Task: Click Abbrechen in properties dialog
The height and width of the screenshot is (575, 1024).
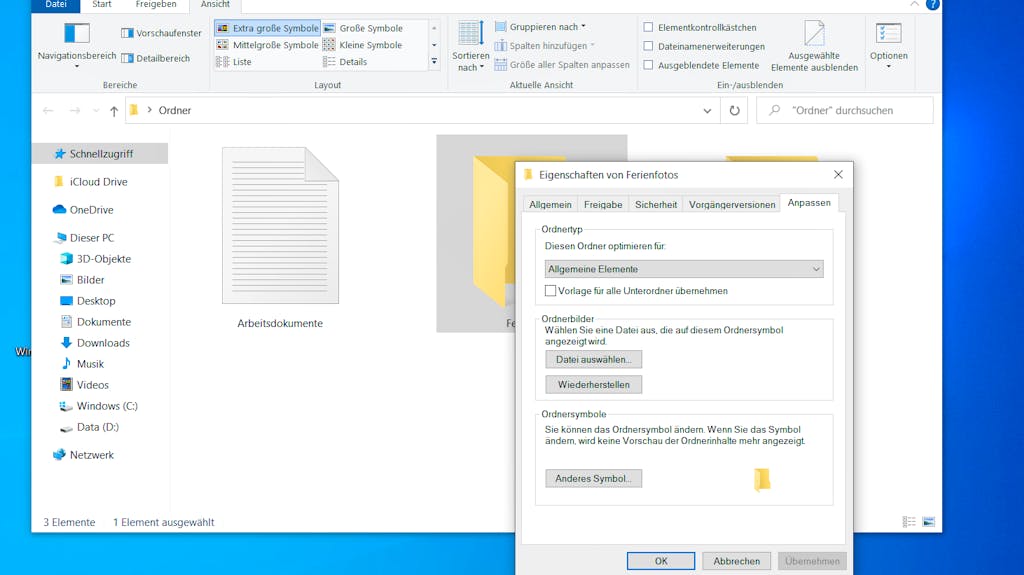Action: point(737,561)
